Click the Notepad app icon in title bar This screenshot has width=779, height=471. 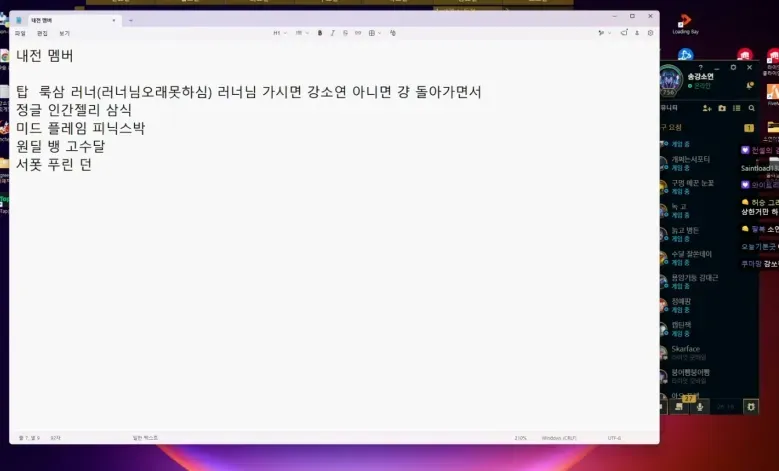19,20
